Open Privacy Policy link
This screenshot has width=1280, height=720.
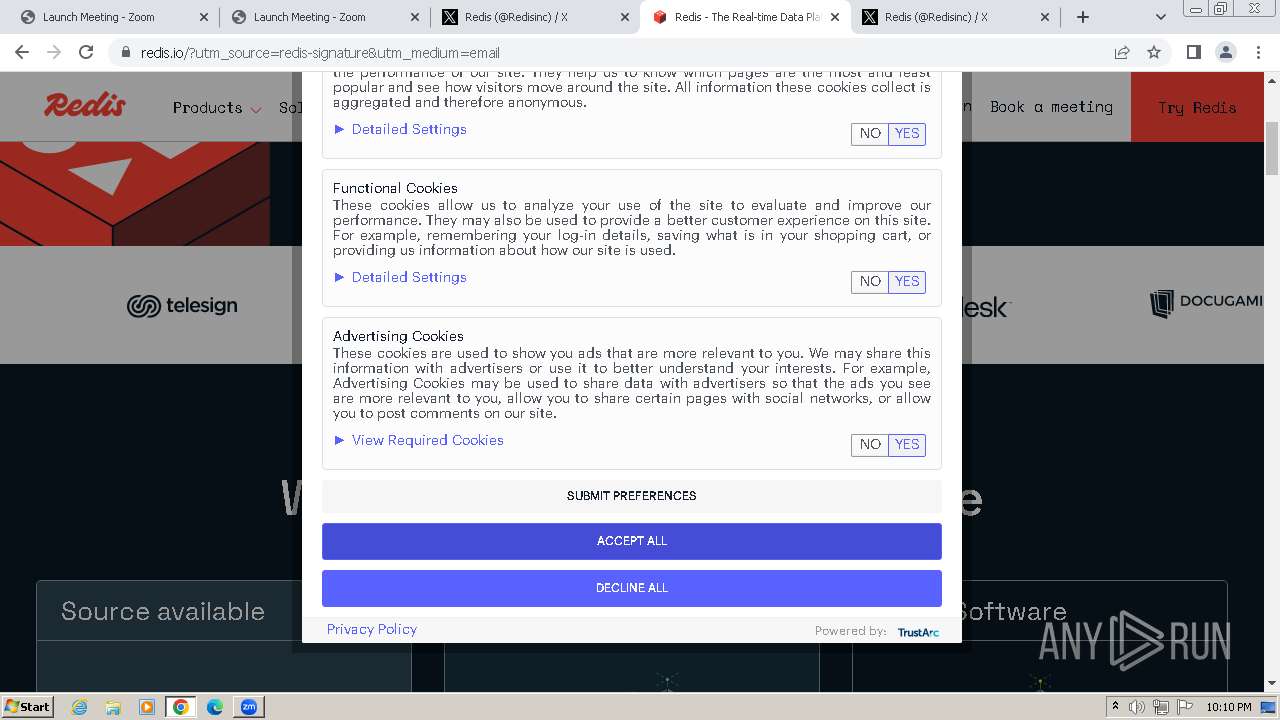[x=372, y=629]
